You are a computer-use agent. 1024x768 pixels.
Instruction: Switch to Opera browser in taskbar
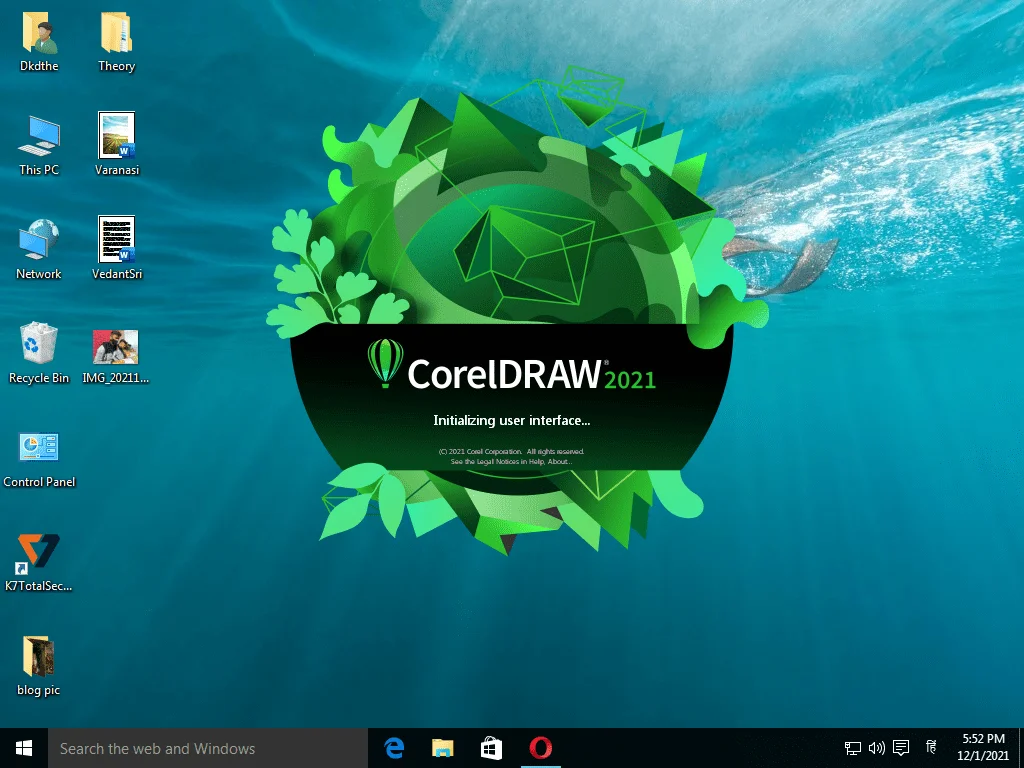point(541,748)
